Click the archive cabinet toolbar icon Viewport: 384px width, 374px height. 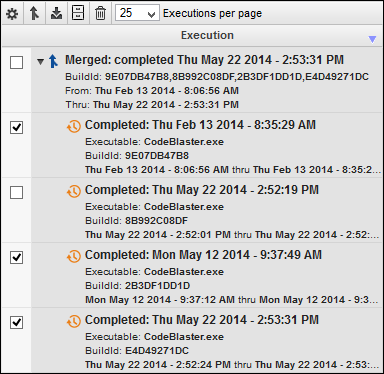click(x=78, y=14)
